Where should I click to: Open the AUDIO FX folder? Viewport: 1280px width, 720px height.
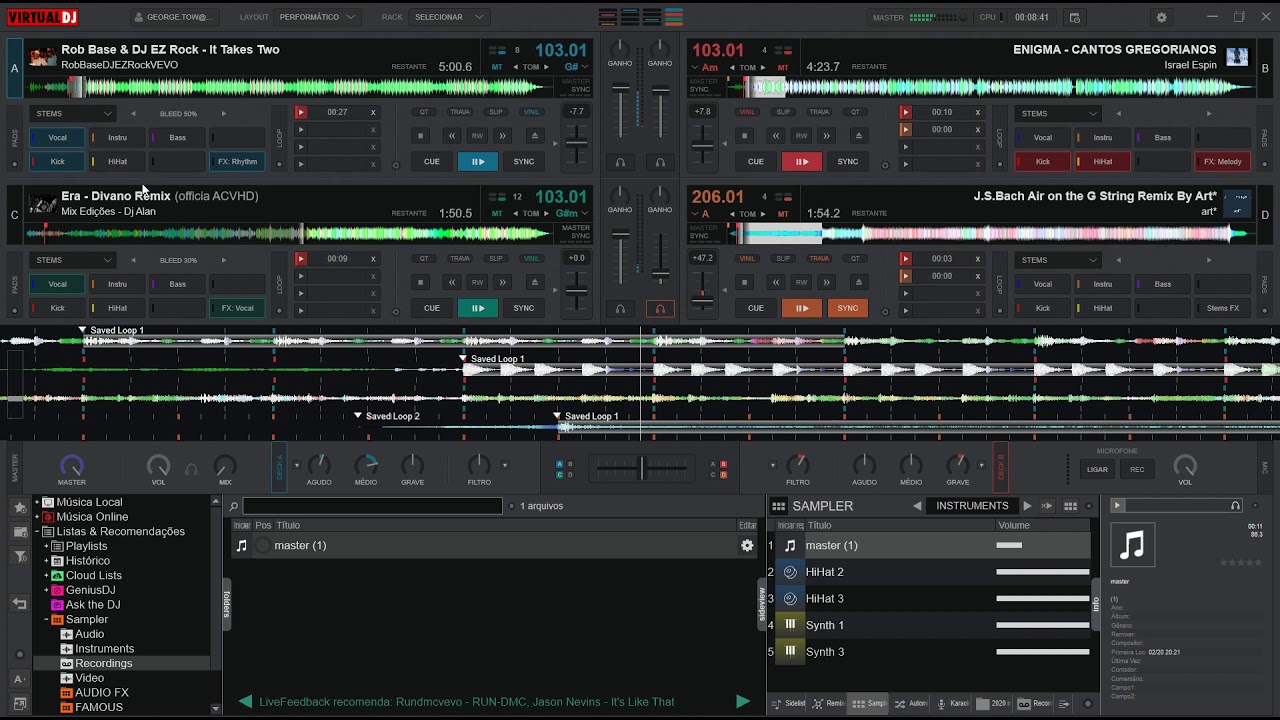101,692
